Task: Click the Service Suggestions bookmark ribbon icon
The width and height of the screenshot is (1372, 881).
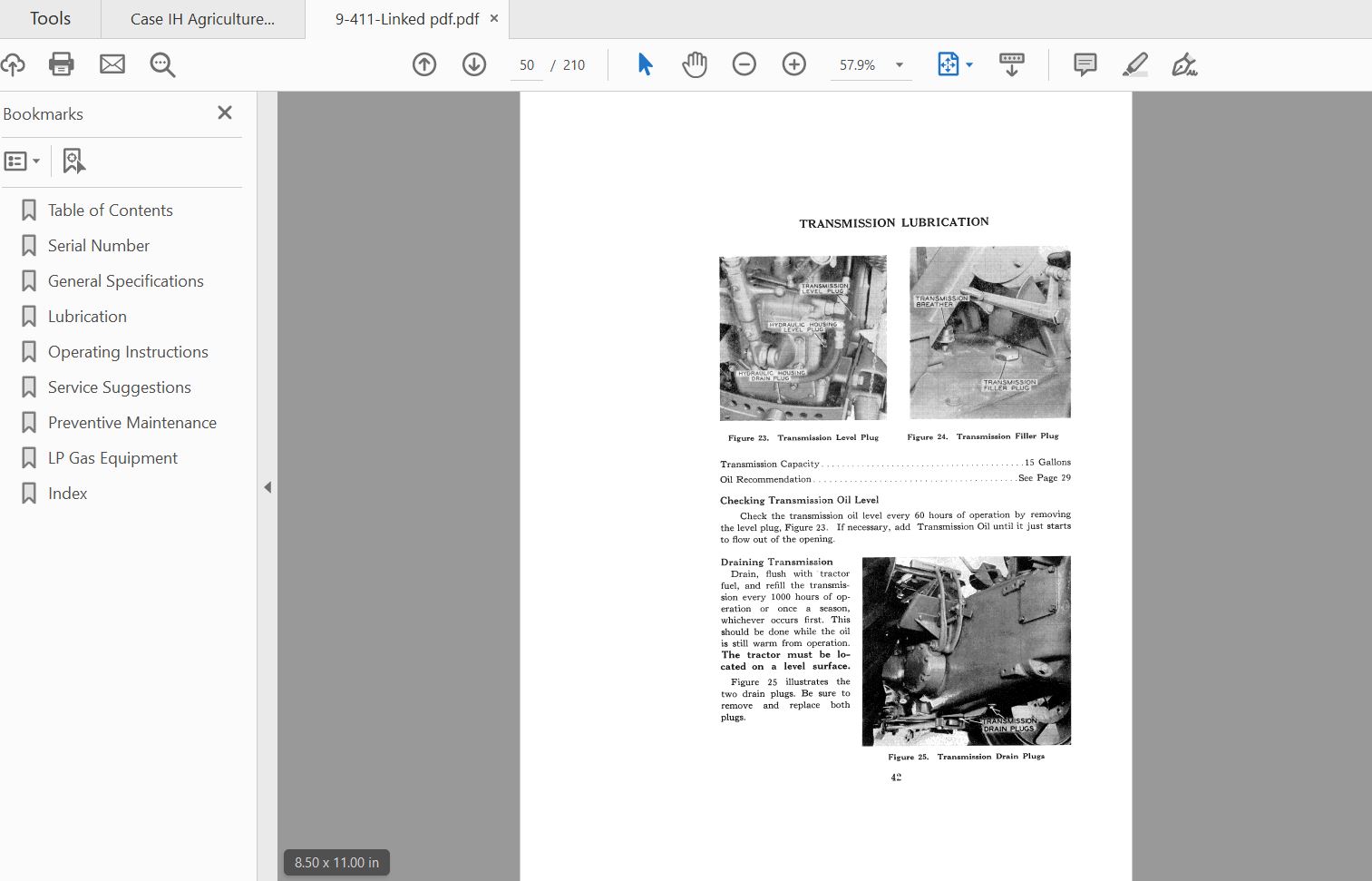Action: point(29,387)
